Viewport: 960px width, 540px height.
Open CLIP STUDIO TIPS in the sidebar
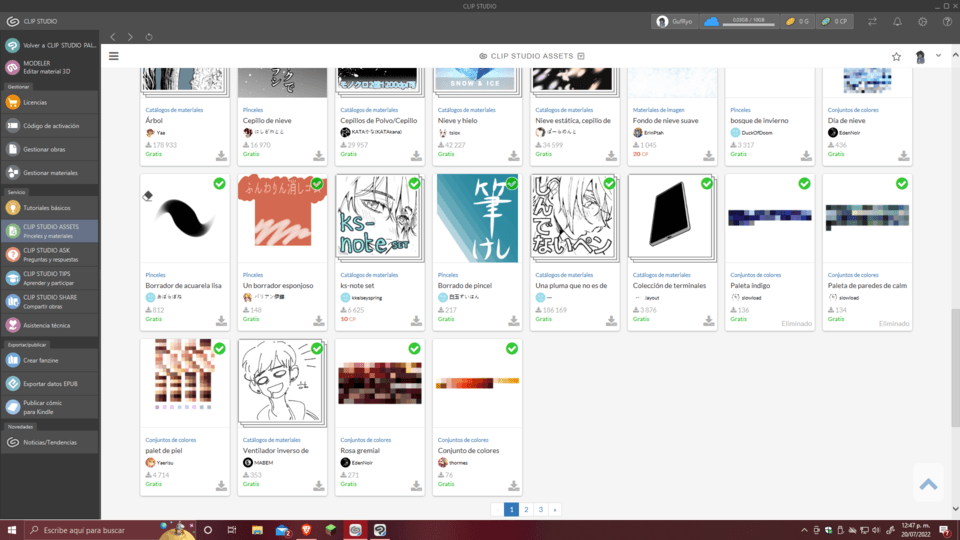tap(50, 278)
